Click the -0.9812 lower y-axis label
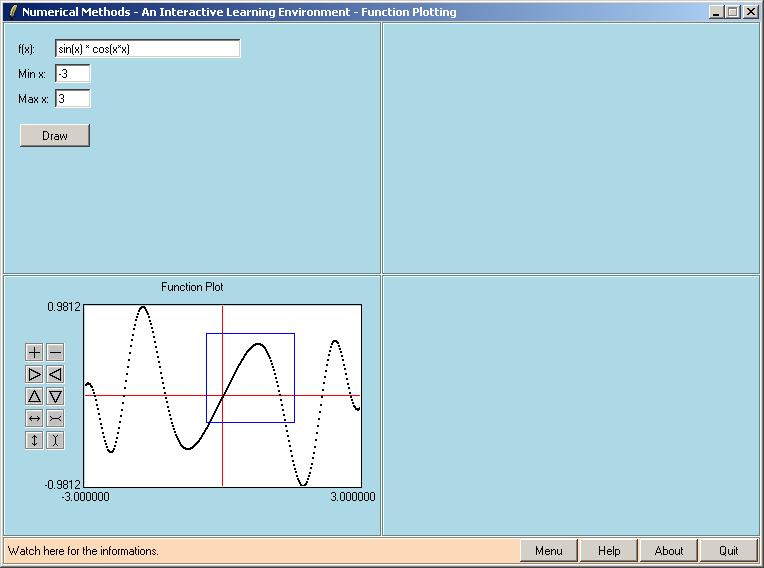764x568 pixels. tap(62, 485)
